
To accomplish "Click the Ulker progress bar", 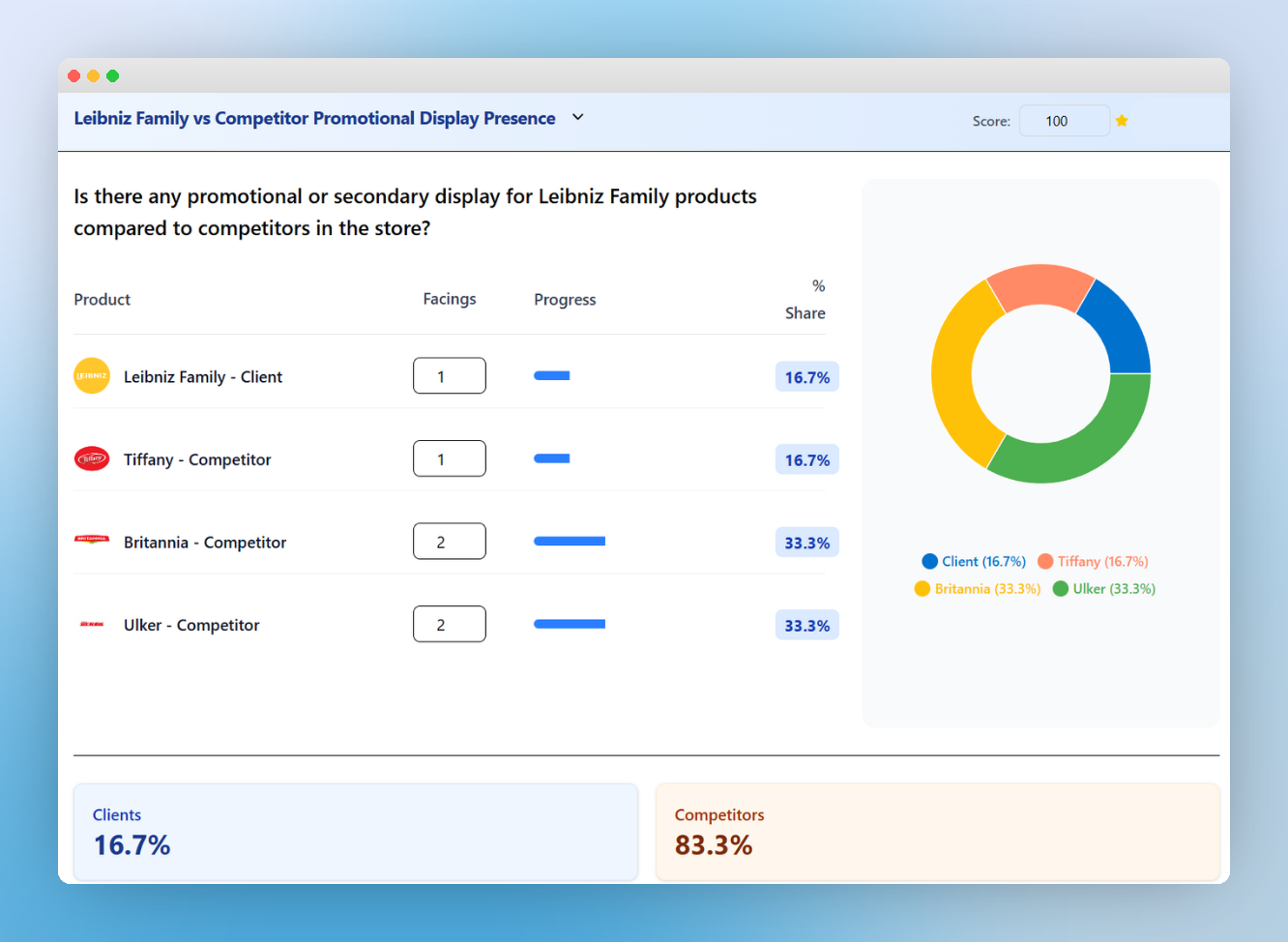I will coord(570,624).
